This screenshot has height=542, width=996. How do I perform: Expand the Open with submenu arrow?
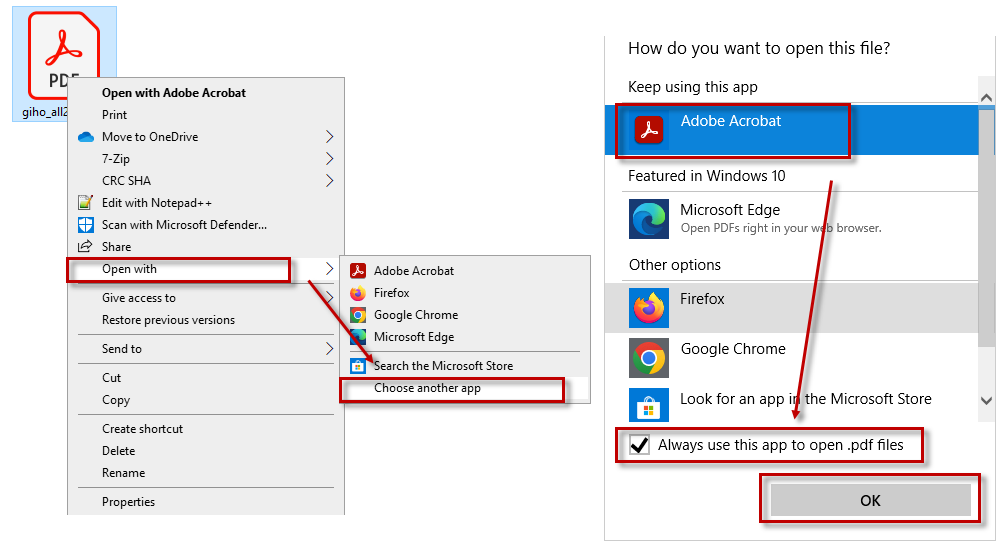[329, 269]
